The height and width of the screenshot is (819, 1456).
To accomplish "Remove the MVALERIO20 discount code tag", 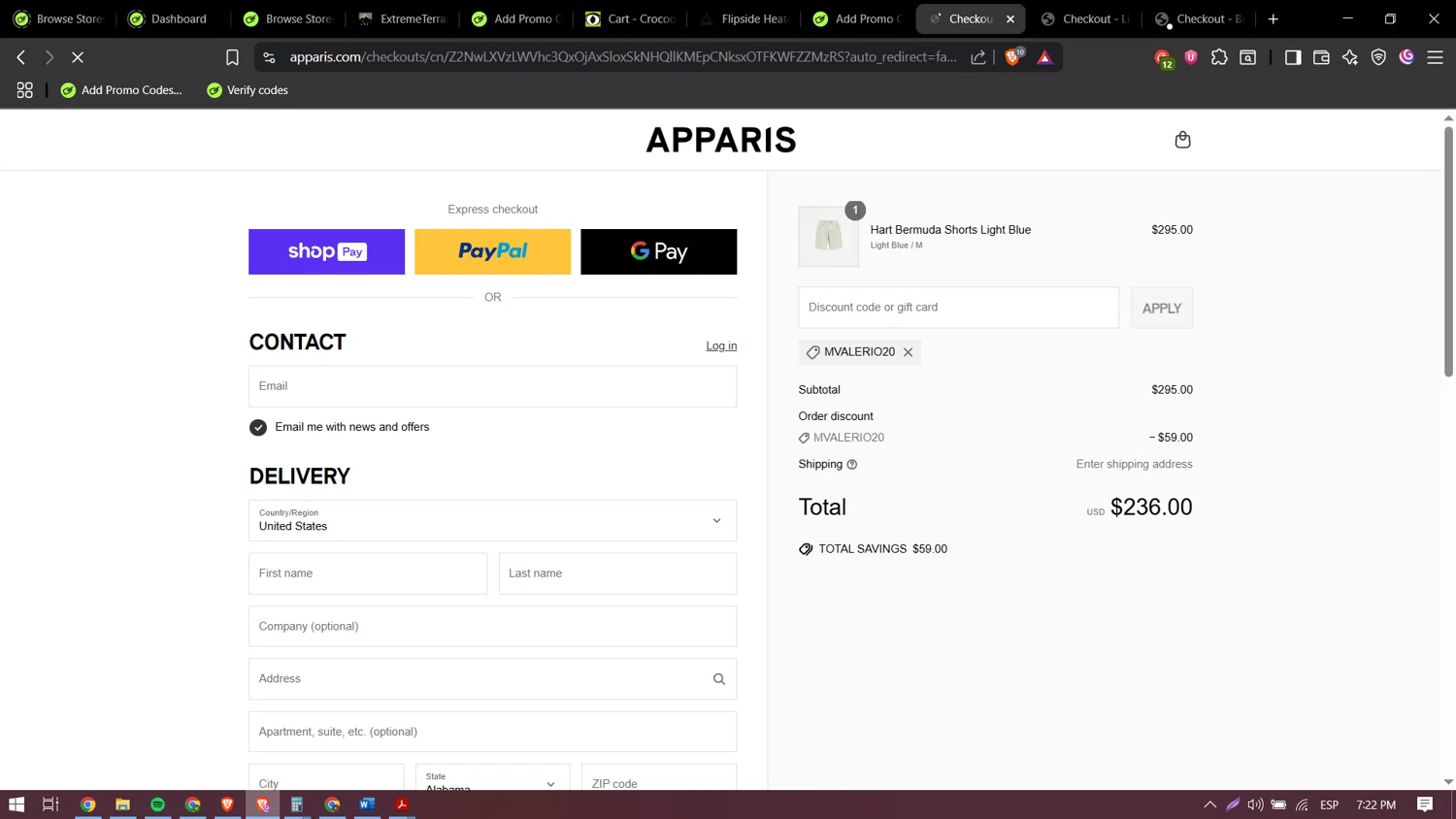I will pyautogui.click(x=908, y=352).
